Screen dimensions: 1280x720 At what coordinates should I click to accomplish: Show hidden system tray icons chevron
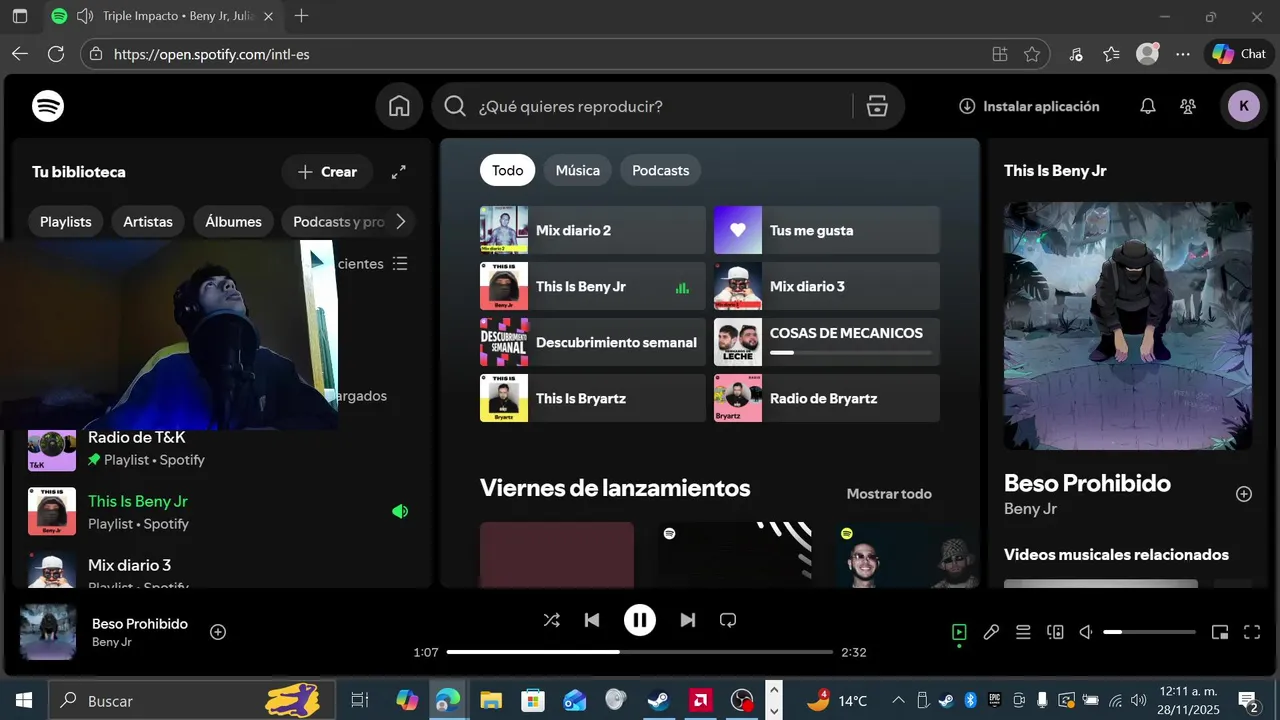[x=898, y=701]
